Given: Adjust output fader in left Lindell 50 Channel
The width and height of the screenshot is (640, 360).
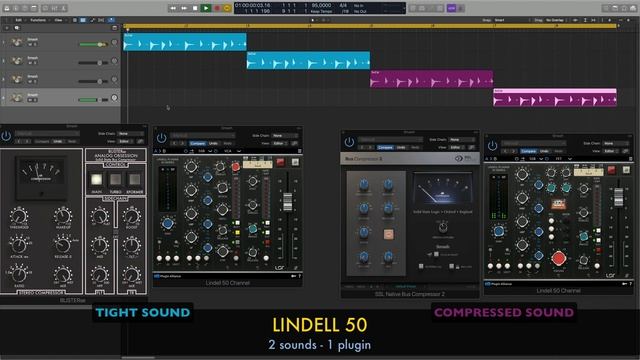Looking at the screenshot, I should 287,202.
